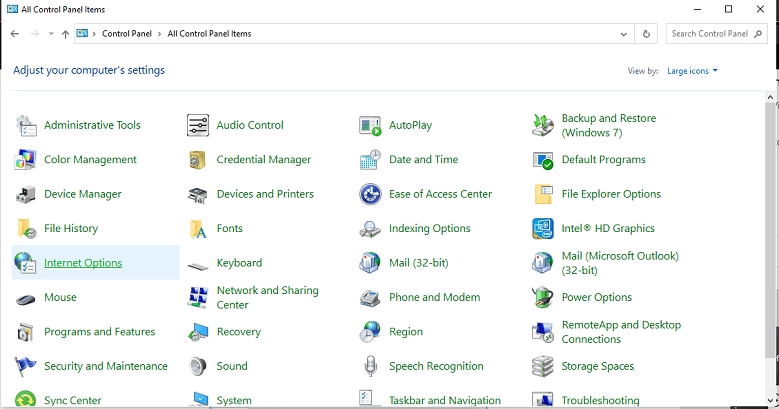This screenshot has height=409, width=779.
Task: Open the Administrative Tools icon
Action: (x=26, y=125)
